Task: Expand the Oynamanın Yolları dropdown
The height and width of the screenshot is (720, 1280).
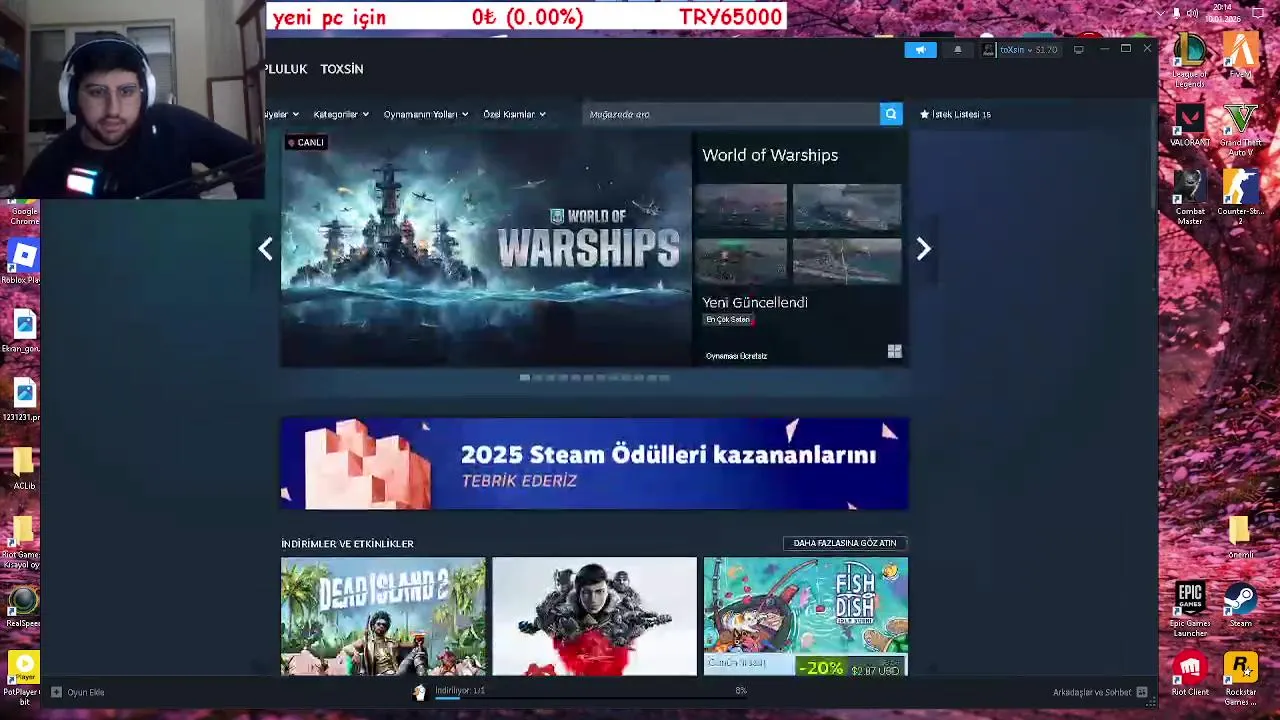Action: (x=425, y=114)
